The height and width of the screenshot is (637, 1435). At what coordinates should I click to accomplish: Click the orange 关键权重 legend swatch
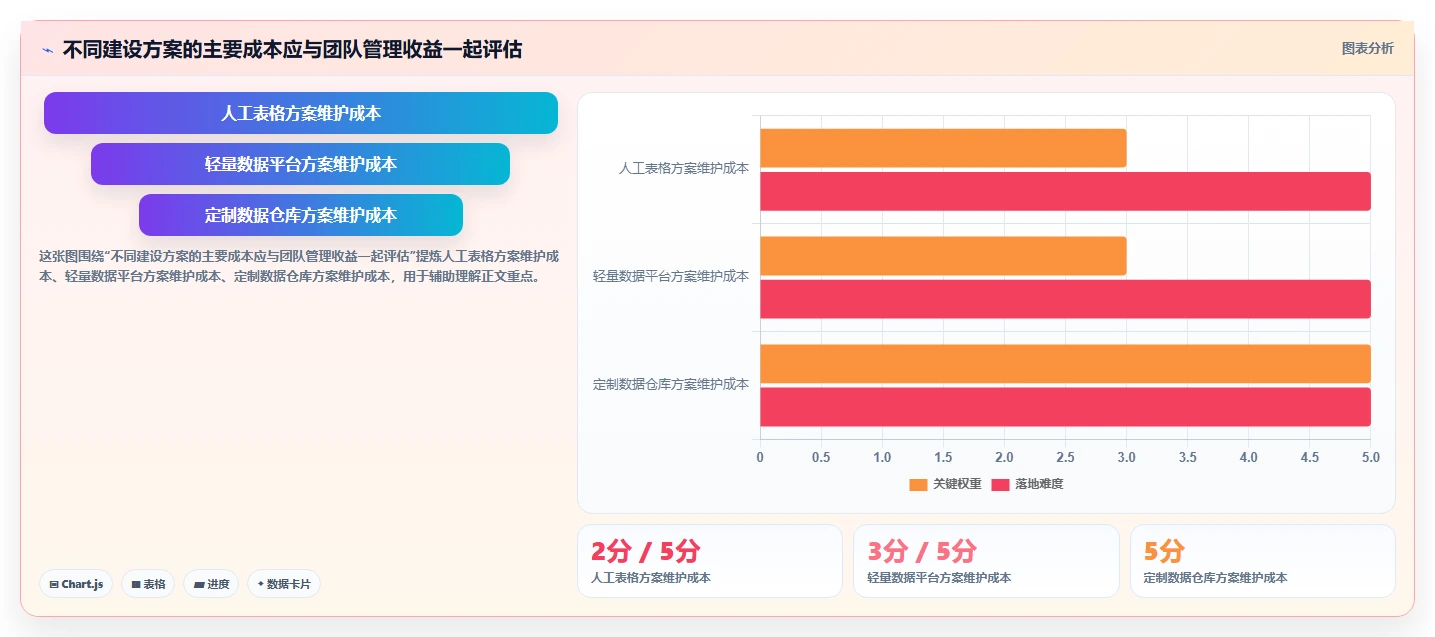tap(918, 485)
